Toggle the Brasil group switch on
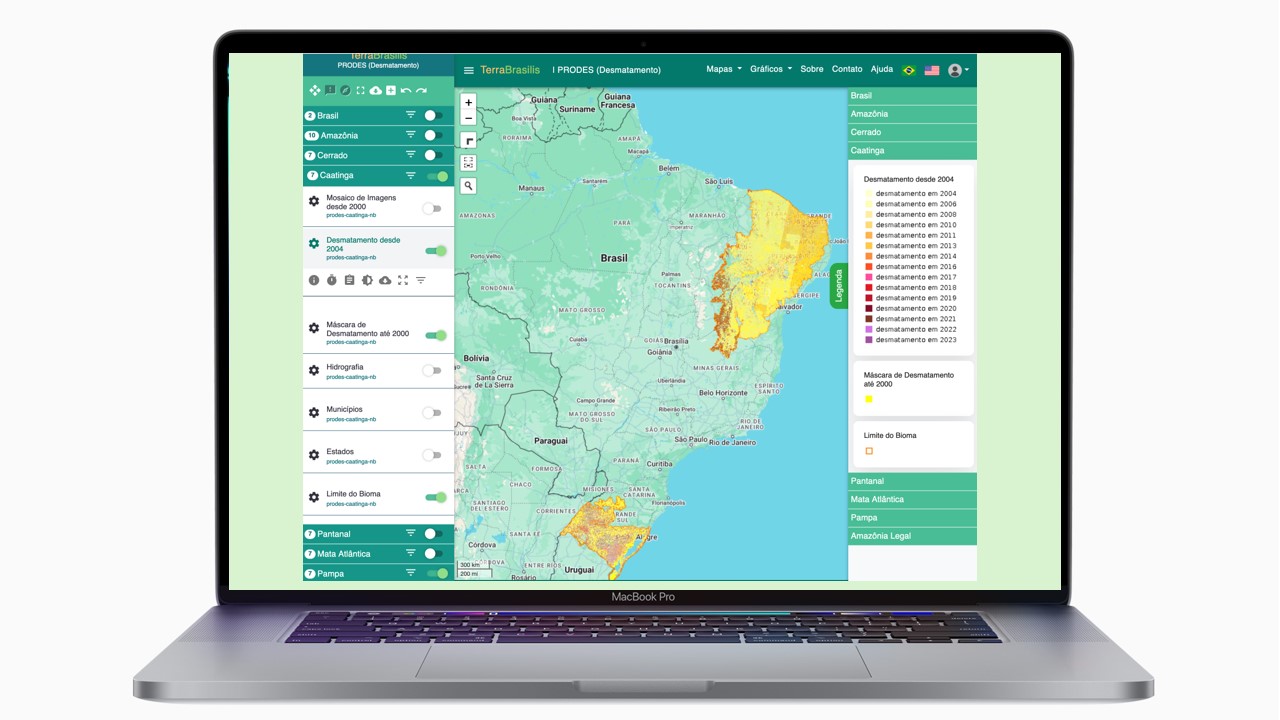 [x=434, y=116]
